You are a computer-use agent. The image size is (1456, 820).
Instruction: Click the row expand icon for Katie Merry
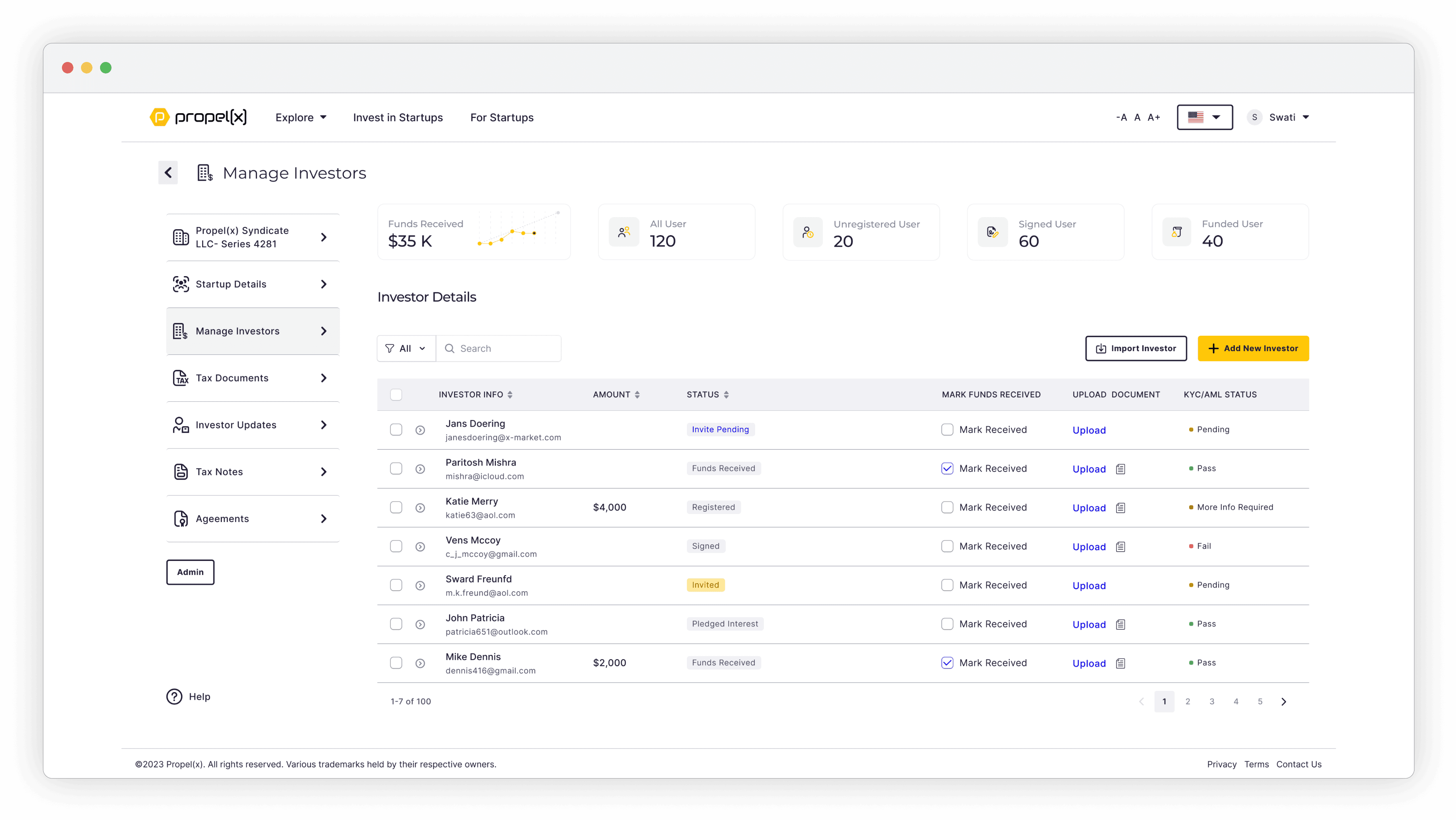coord(420,508)
